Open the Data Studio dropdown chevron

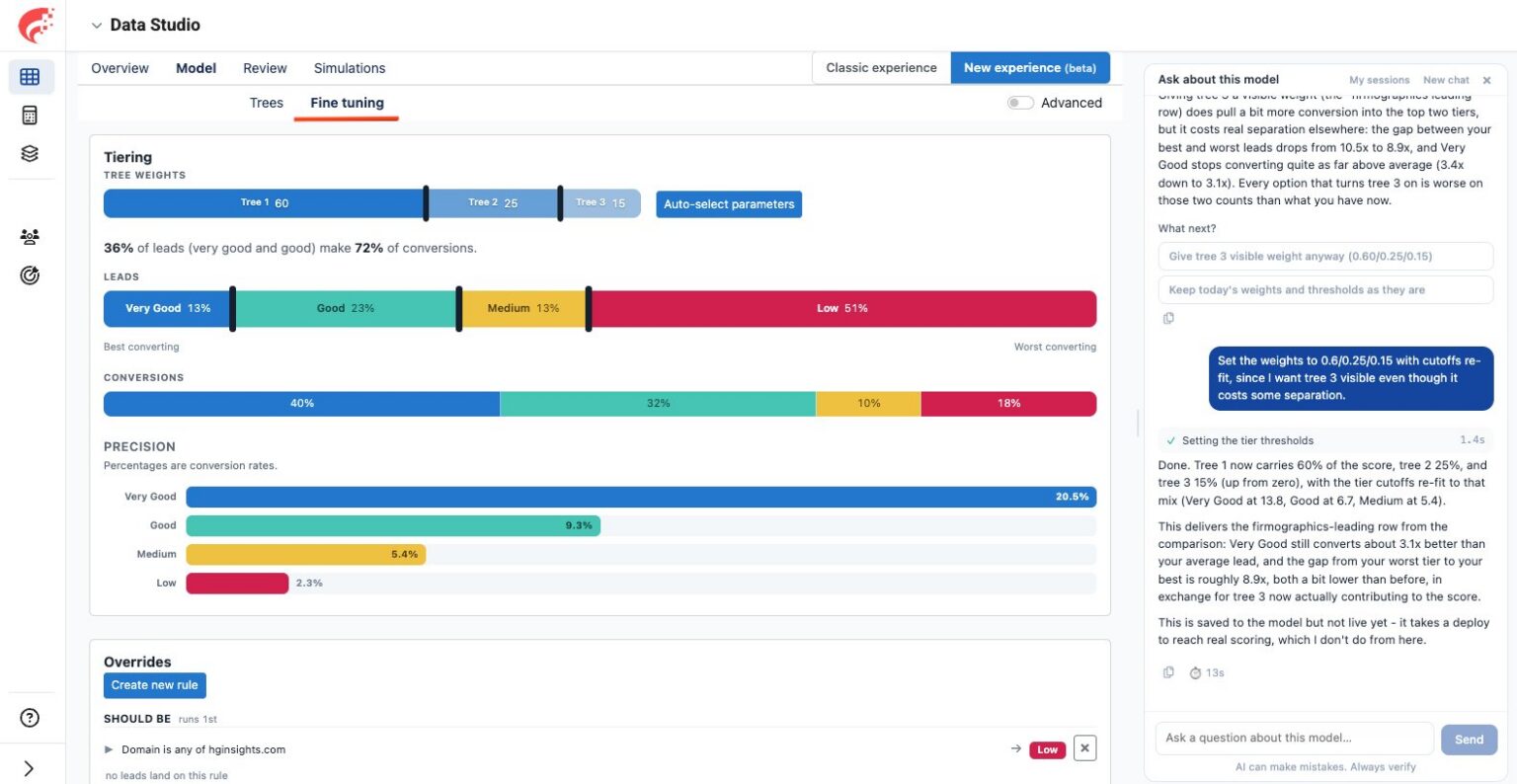click(97, 26)
